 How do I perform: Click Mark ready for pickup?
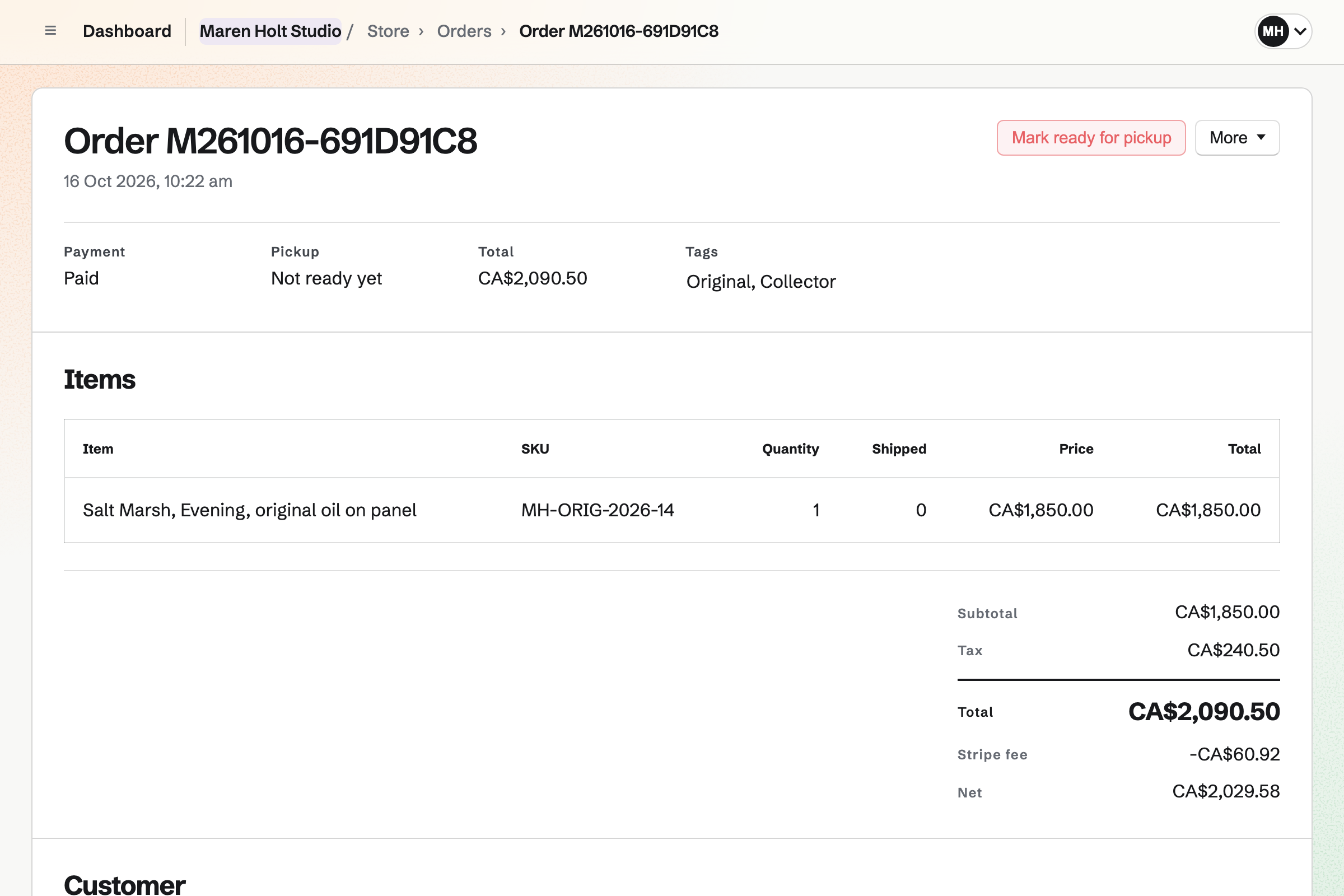(x=1091, y=138)
